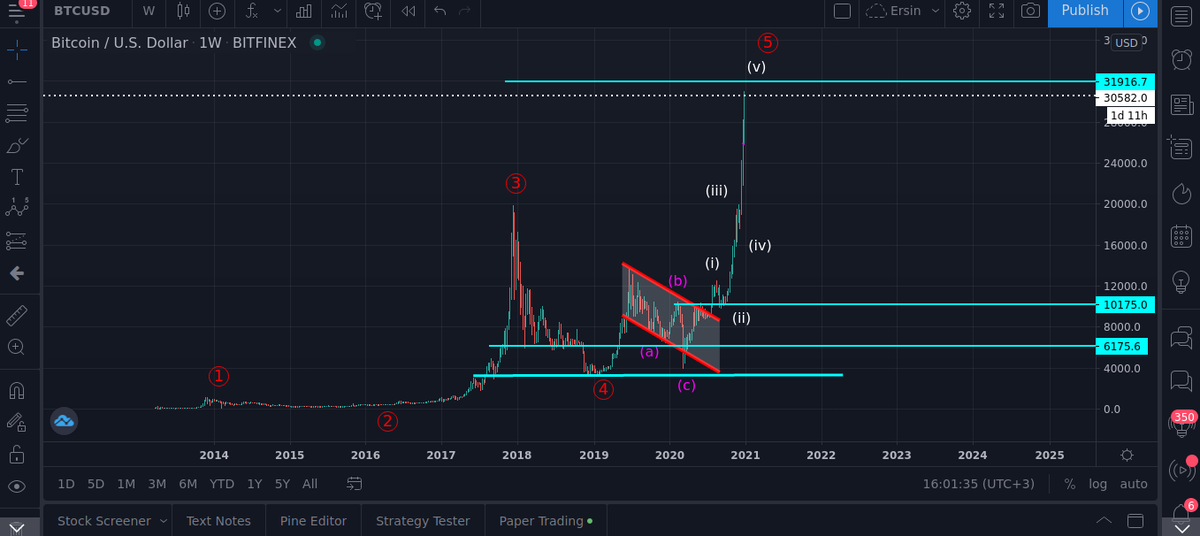Open the Strategy Tester tab
Screen dimensions: 1200x536
pyautogui.click(x=422, y=521)
